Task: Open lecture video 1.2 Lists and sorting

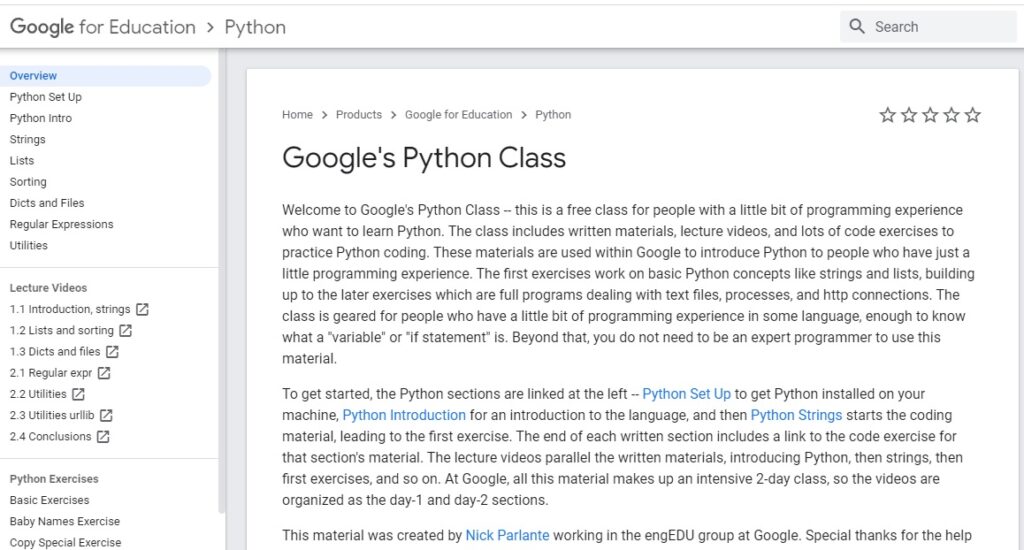Action: pyautogui.click(x=61, y=331)
